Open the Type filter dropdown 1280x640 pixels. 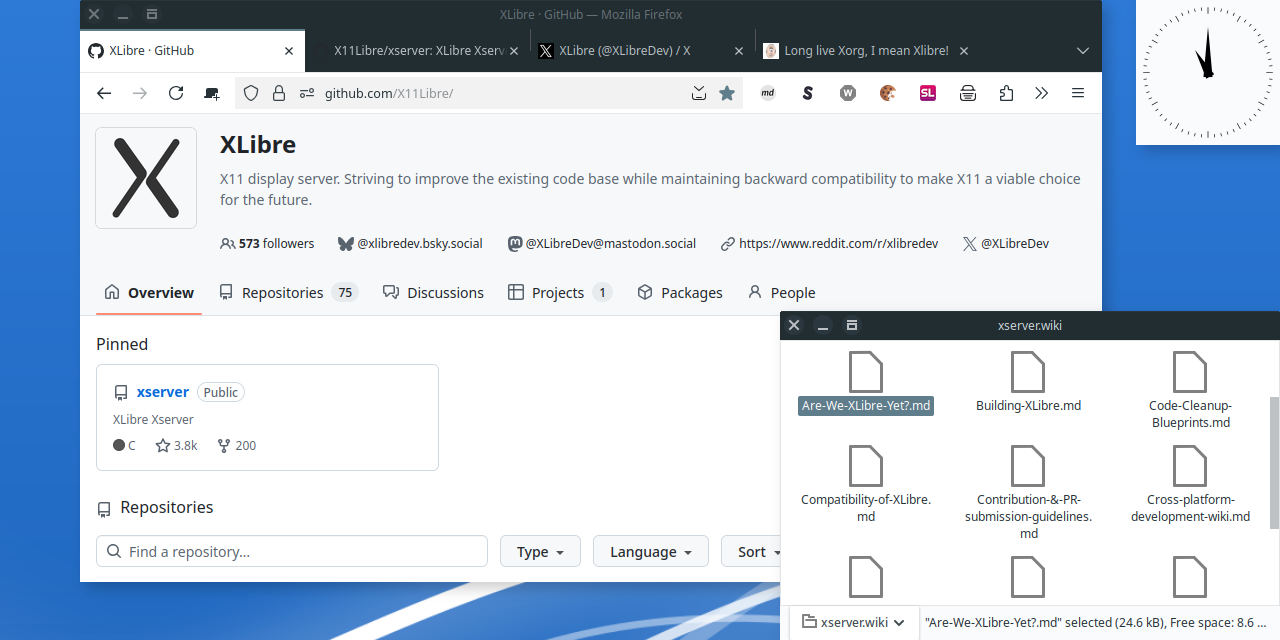point(540,552)
